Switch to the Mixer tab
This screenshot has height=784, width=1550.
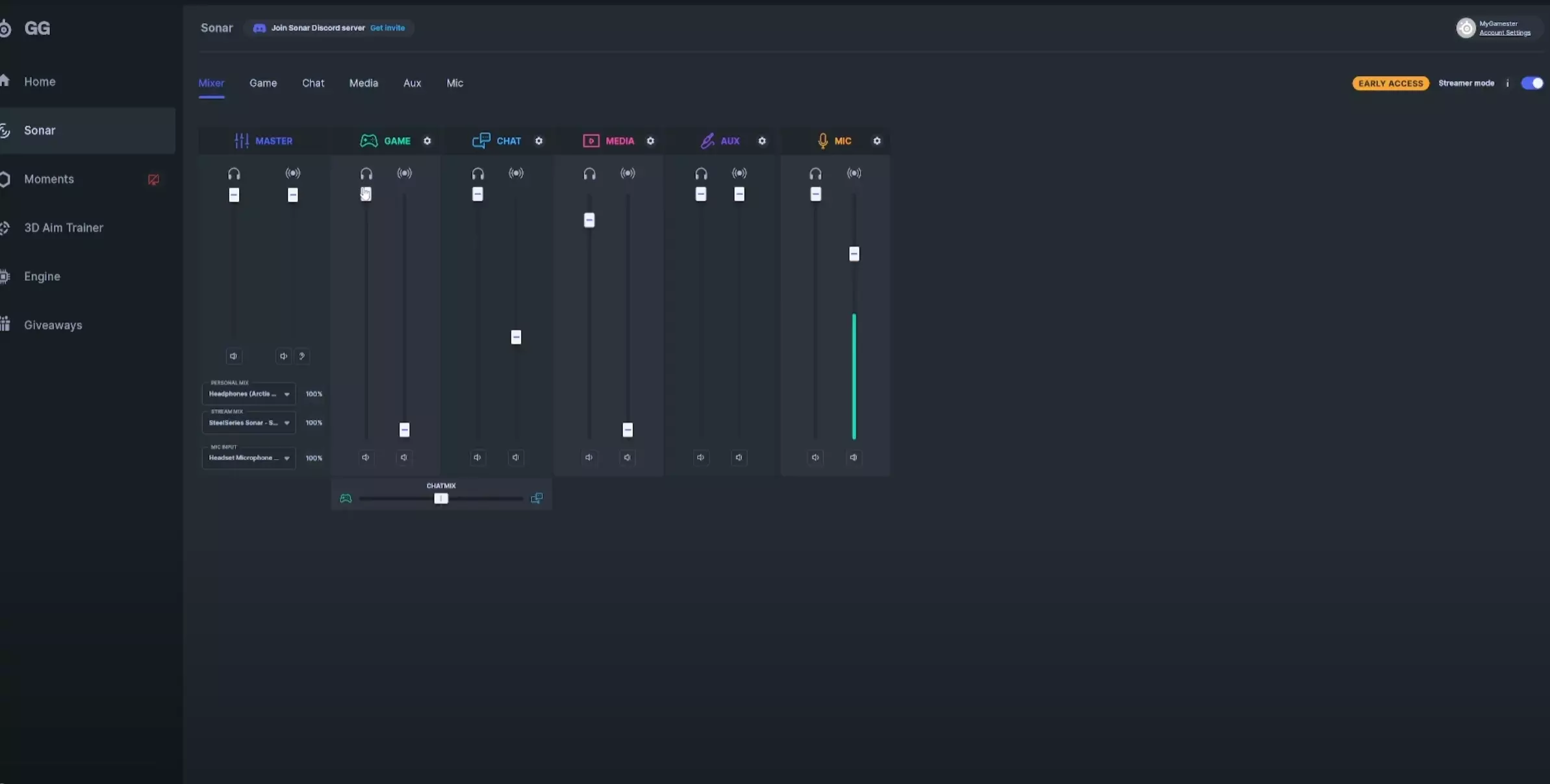pos(211,83)
